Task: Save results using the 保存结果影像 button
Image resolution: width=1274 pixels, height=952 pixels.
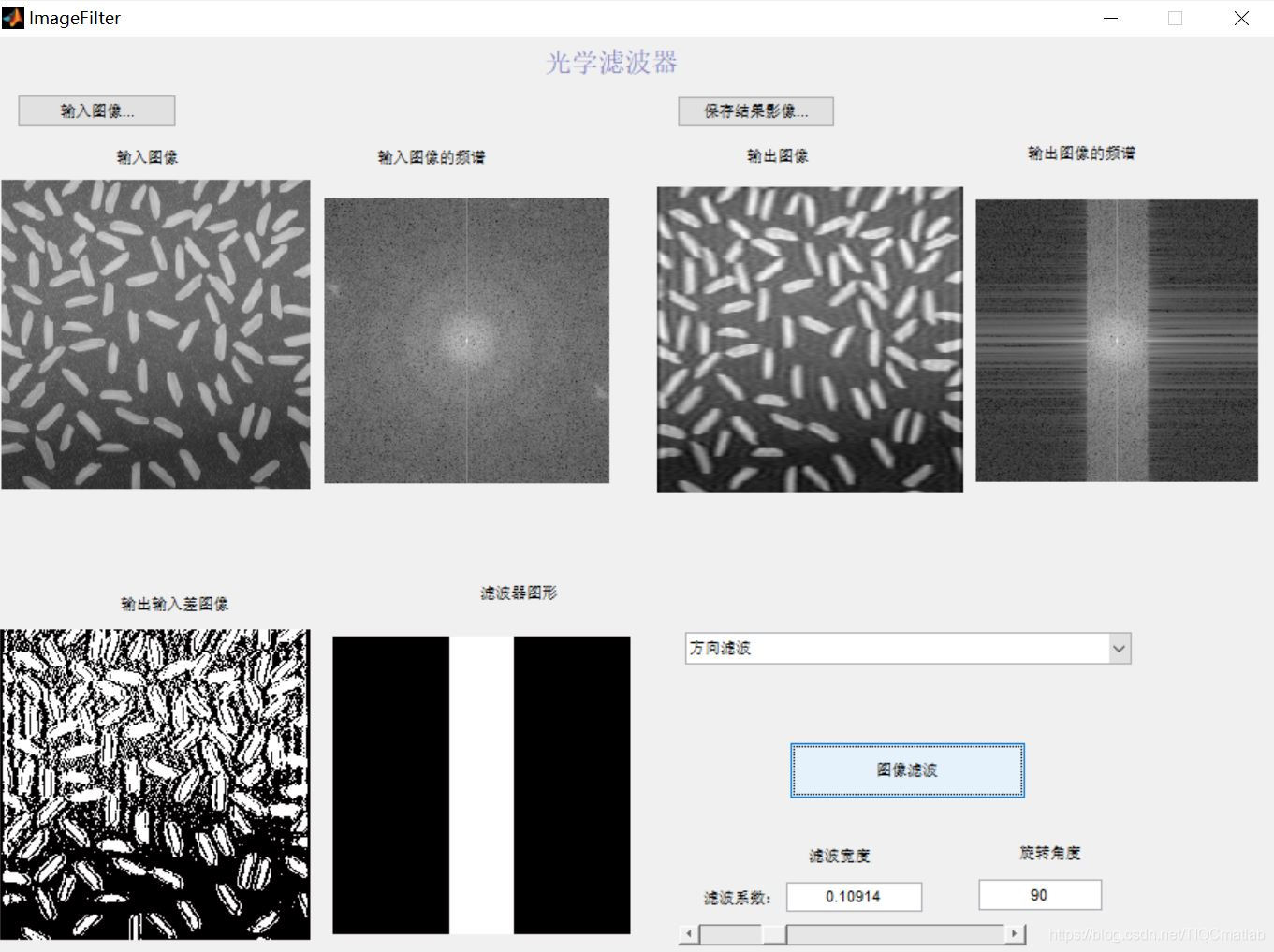Action: pyautogui.click(x=755, y=111)
